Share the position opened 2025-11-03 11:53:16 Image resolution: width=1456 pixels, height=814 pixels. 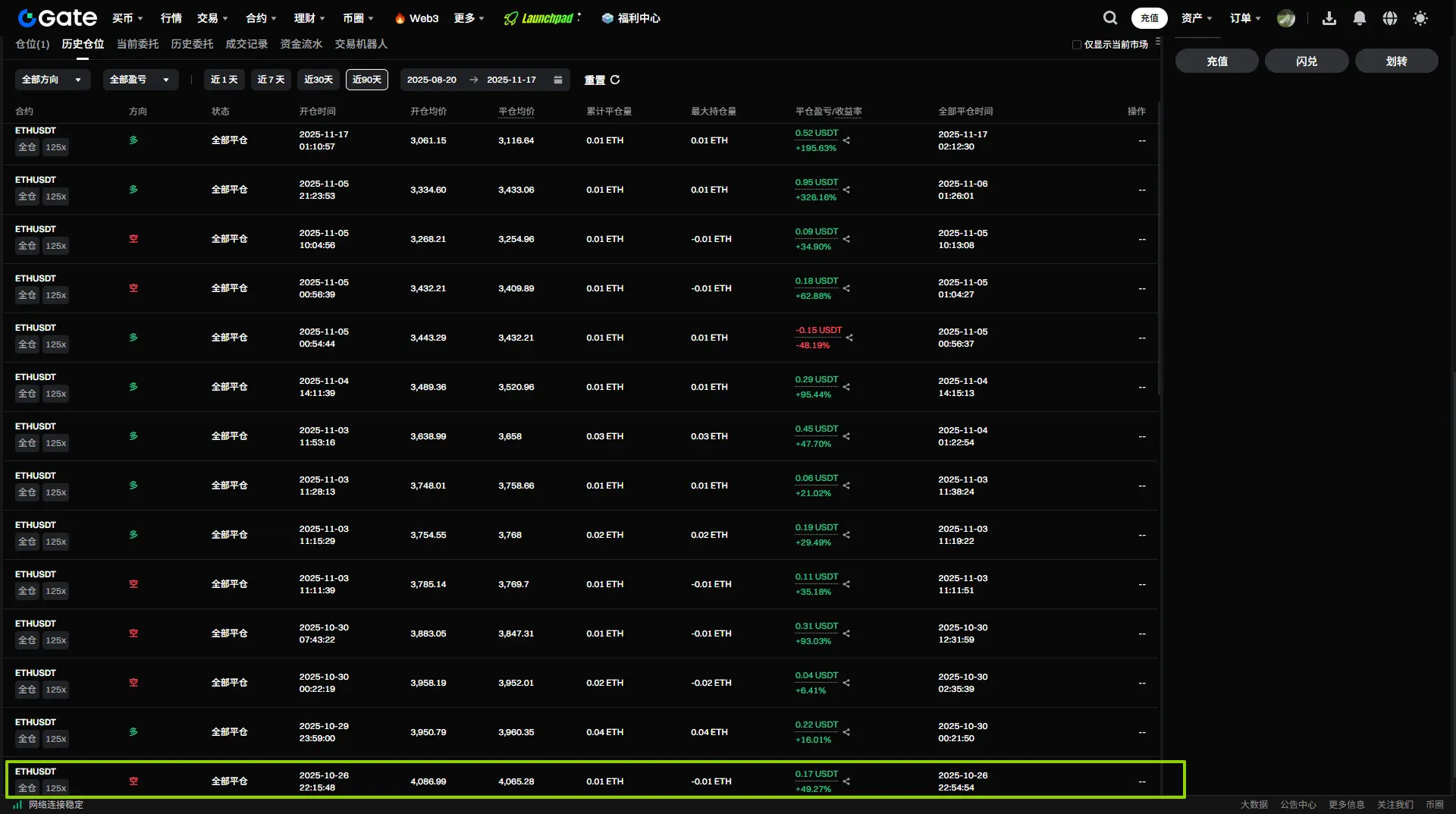(x=846, y=436)
